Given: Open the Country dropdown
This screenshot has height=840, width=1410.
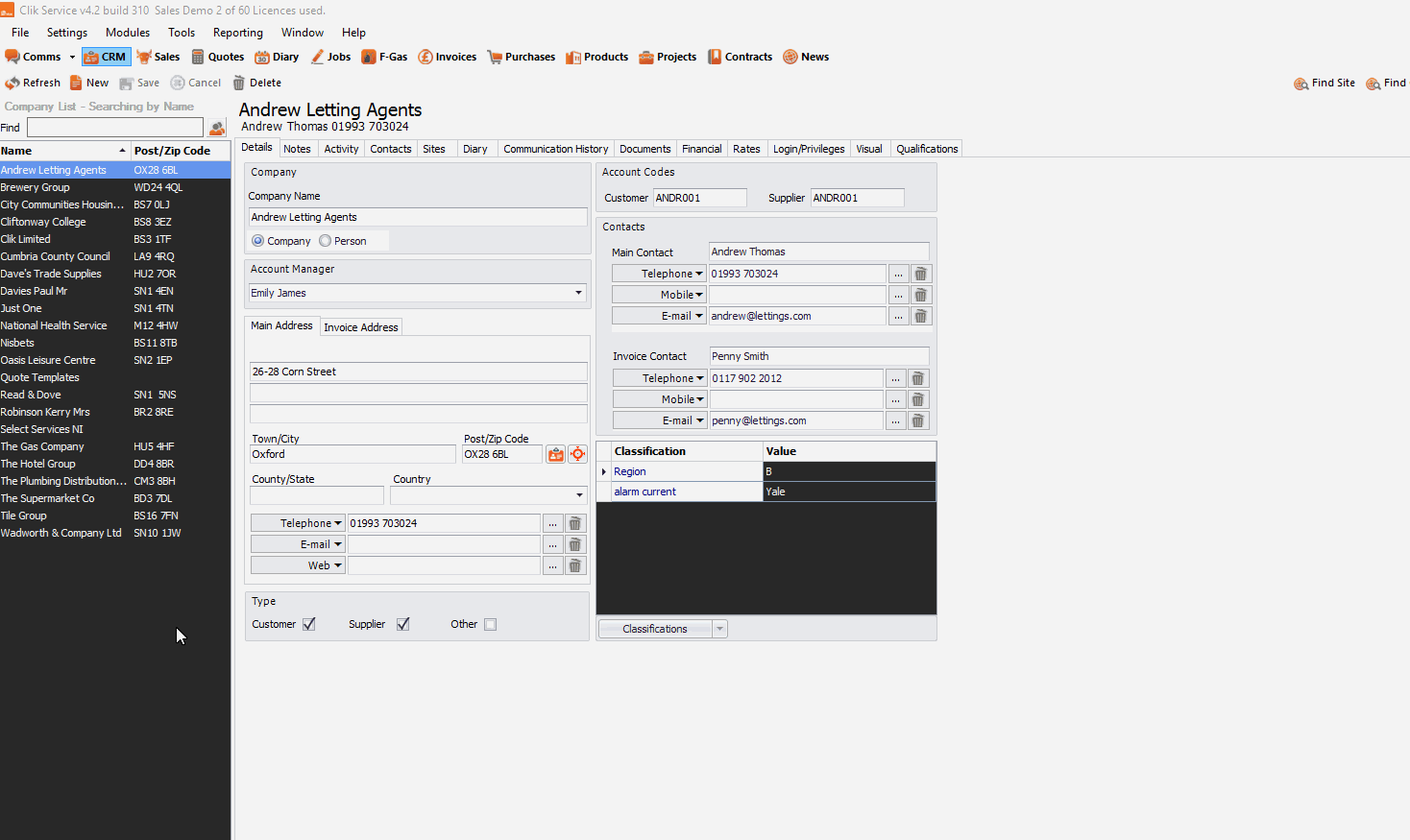Looking at the screenshot, I should pos(579,495).
